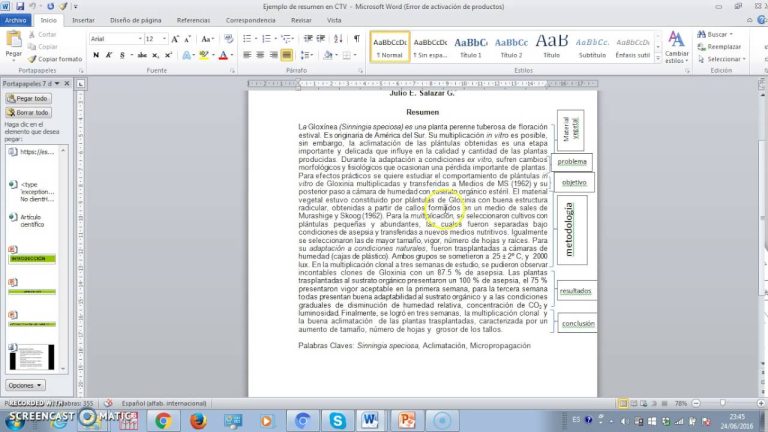Increase paragraph indent

(321, 39)
